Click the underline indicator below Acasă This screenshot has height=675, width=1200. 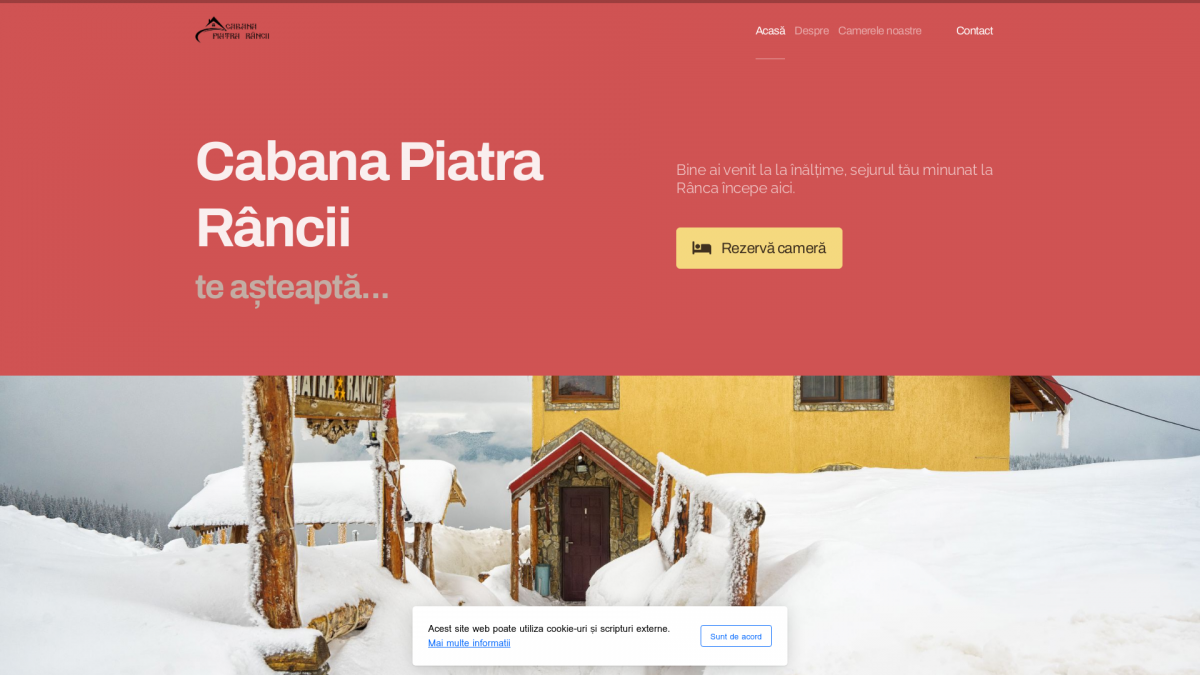point(770,58)
